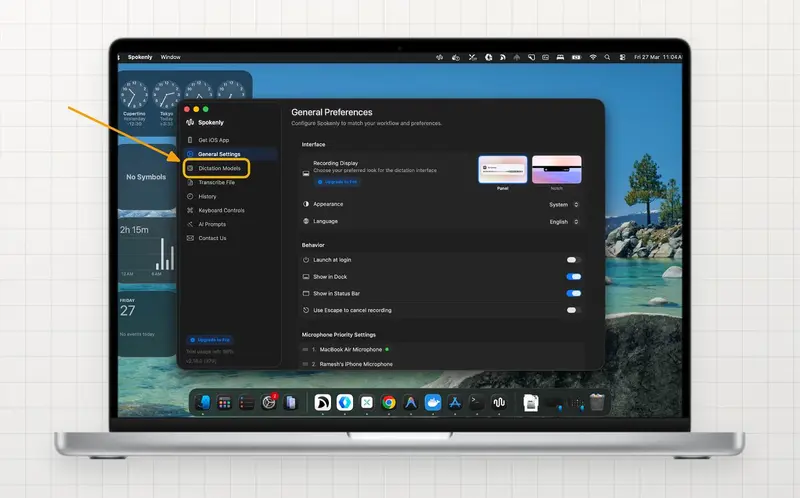Grab handle beside MacBook Air Microphone
This screenshot has width=800, height=498.
point(305,350)
